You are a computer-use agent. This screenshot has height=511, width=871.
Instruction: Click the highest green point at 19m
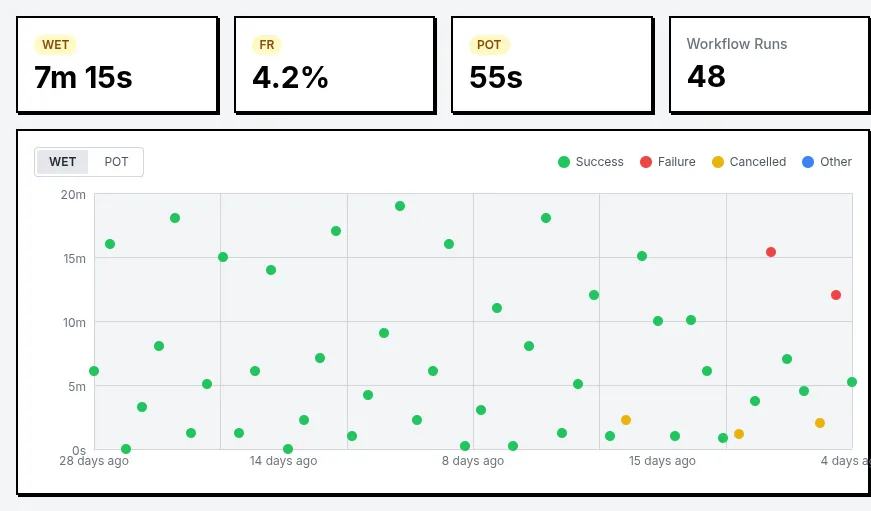pos(400,206)
